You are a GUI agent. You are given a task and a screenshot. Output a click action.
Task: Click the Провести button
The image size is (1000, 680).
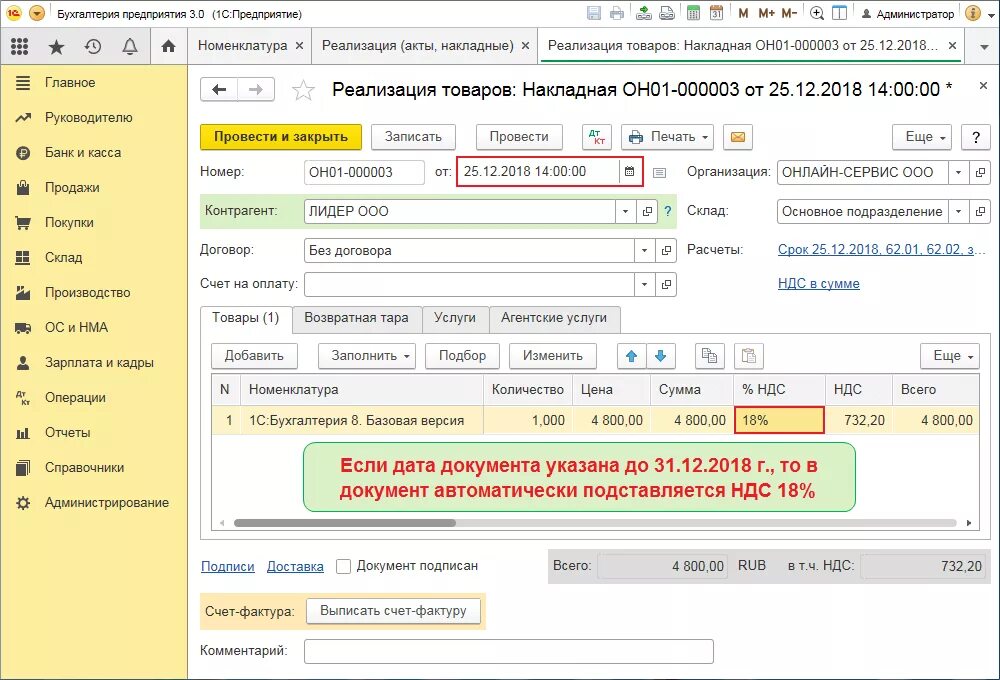(x=519, y=137)
